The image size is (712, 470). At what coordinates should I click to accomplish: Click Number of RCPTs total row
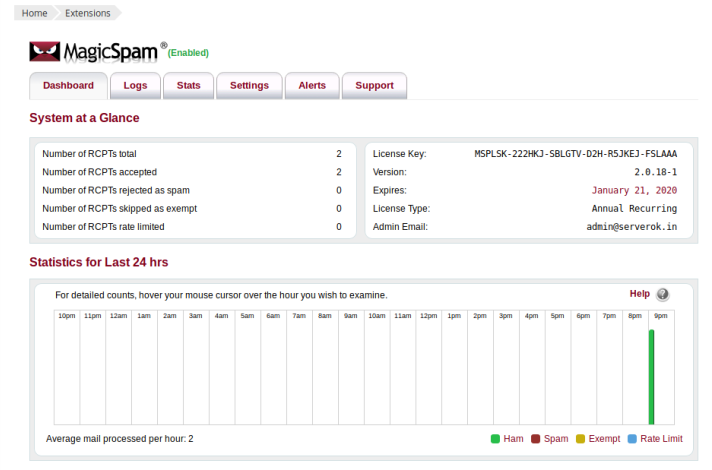click(192, 154)
